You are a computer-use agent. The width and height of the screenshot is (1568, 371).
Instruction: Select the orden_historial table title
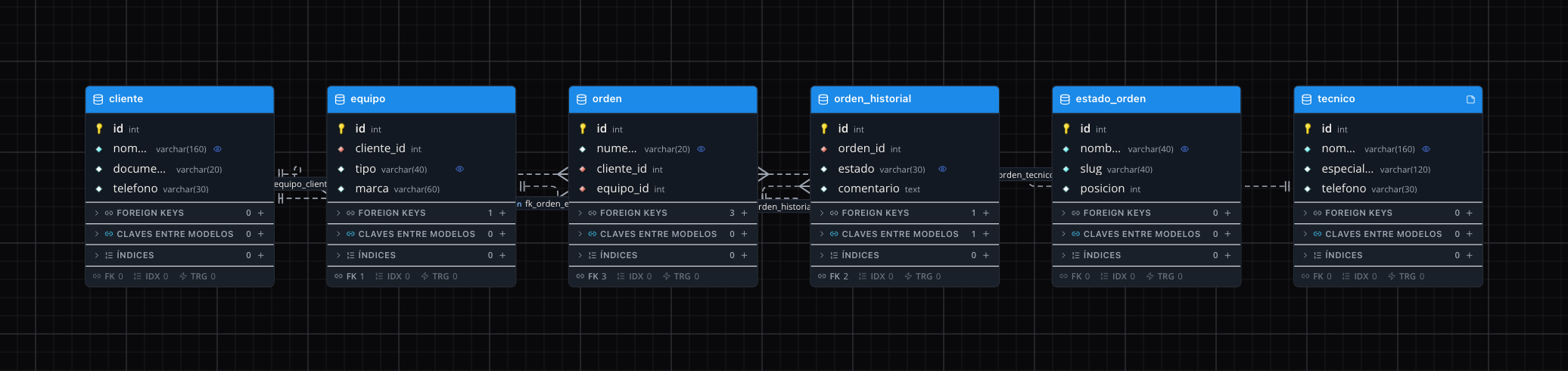[x=873, y=99]
